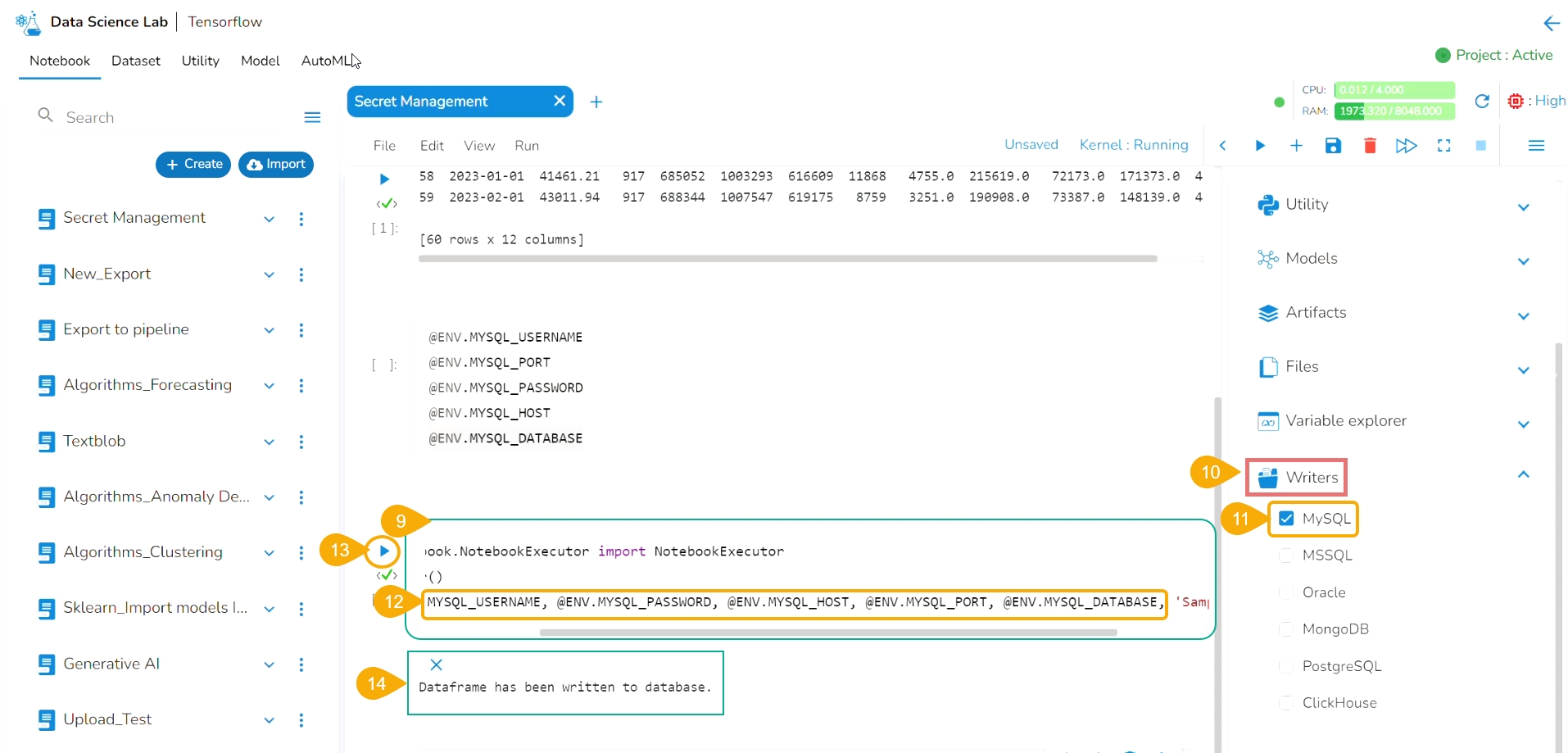The image size is (1568, 753).
Task: Check the ClickHouse writer checkbox
Action: 1286,703
